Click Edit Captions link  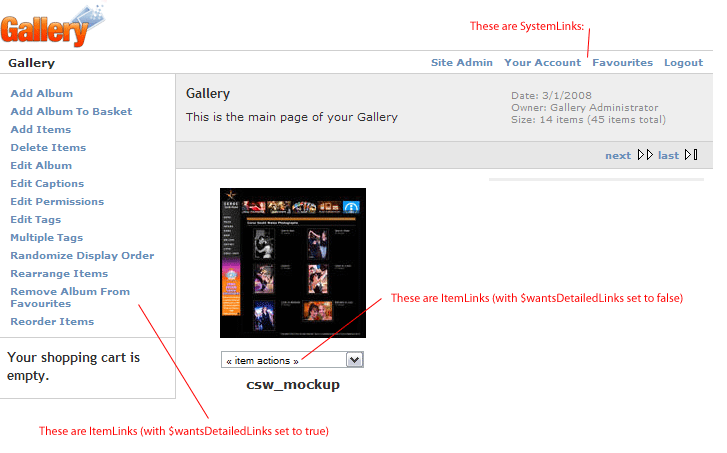pos(47,183)
